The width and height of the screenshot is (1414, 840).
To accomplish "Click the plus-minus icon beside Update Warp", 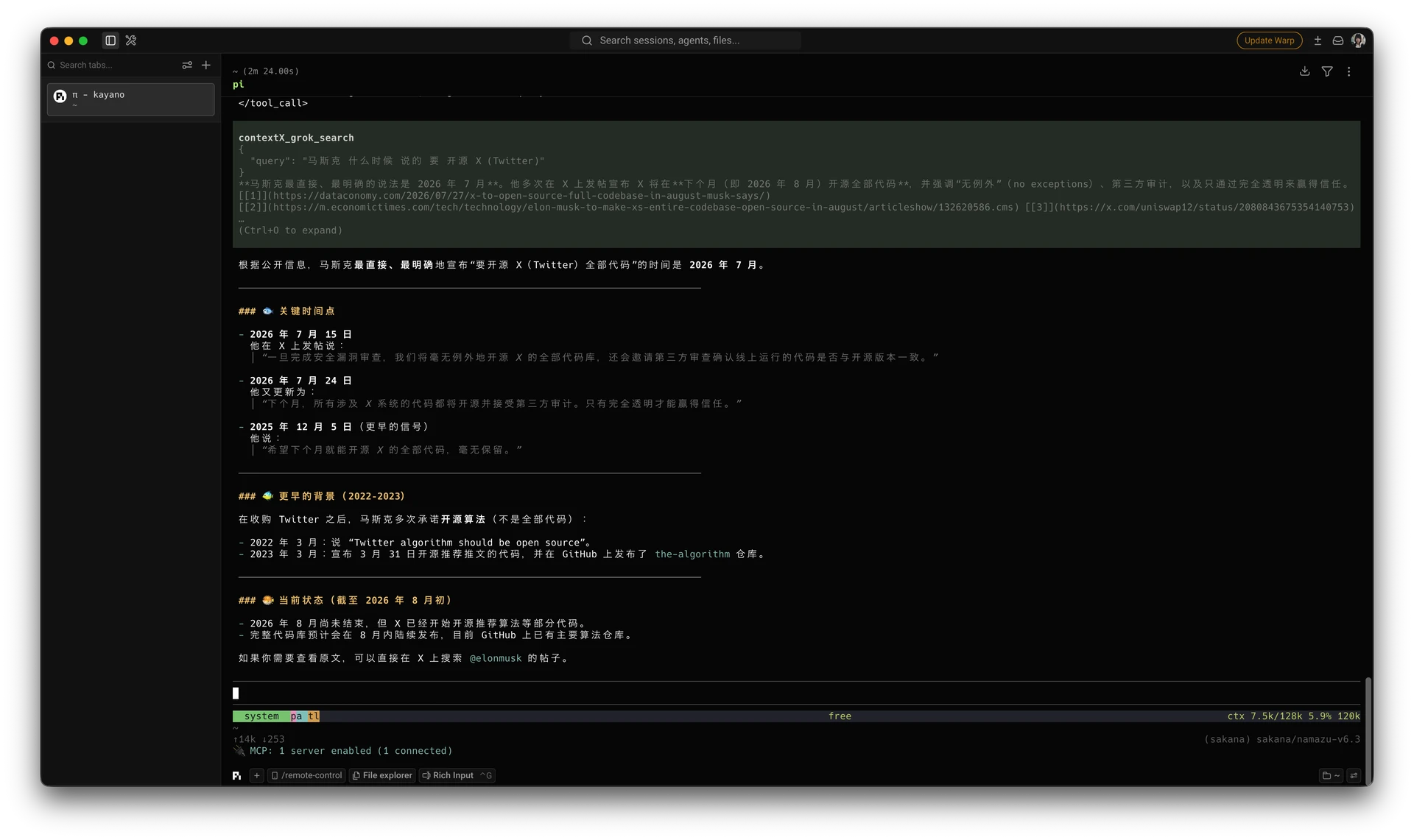I will click(1318, 40).
